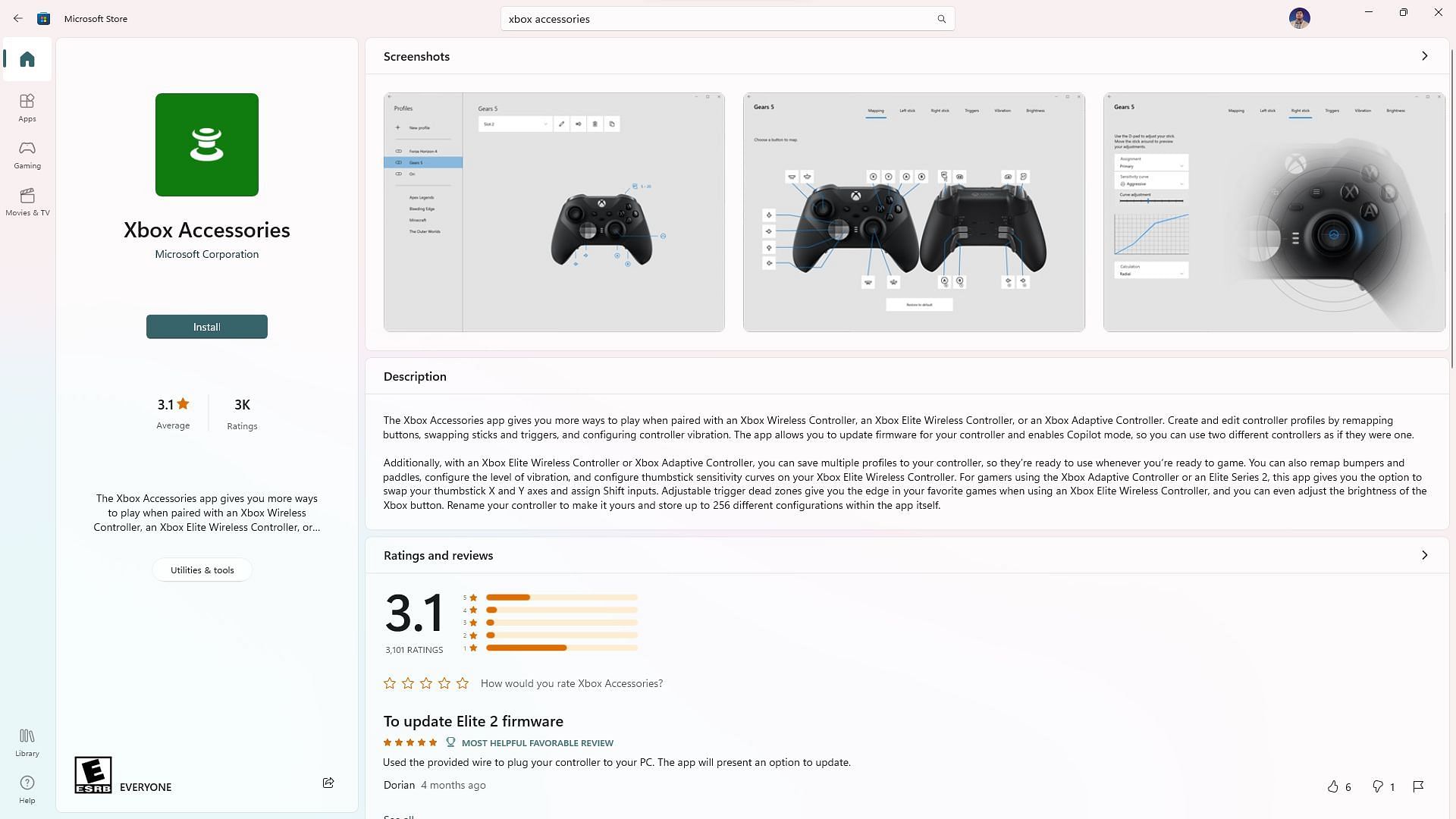Click the Xbox Accessories app icon
Screen dimensions: 1456x819
coord(207,145)
